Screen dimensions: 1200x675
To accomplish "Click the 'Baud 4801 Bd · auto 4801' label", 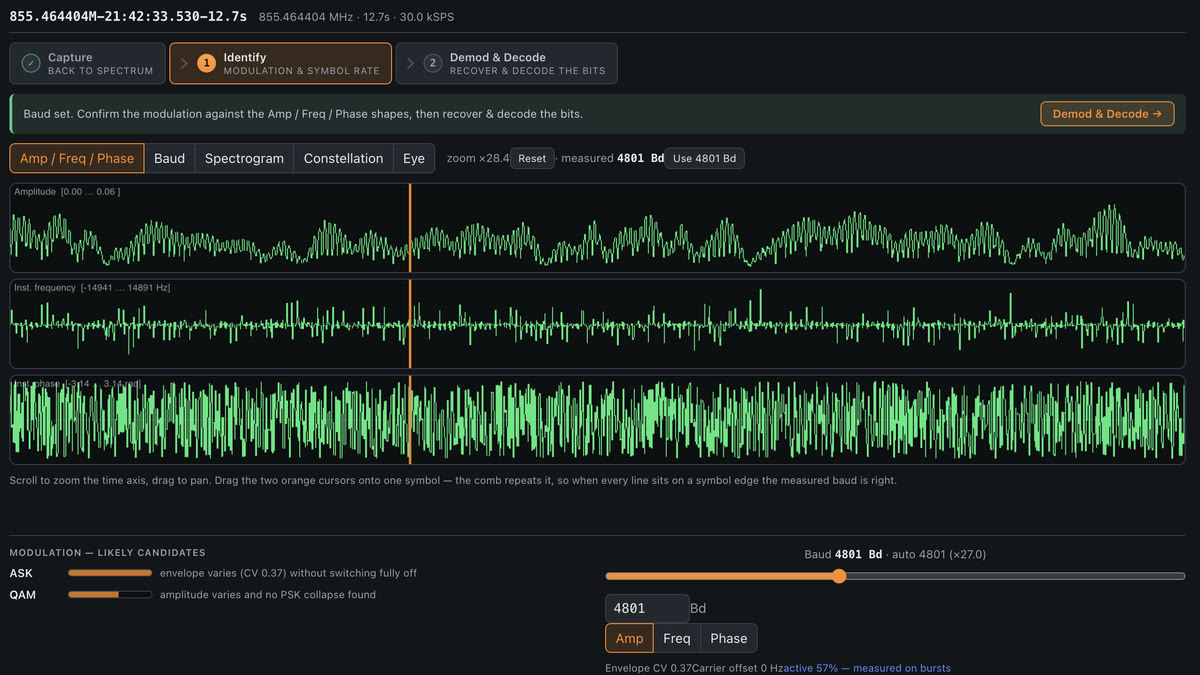I will click(x=895, y=554).
